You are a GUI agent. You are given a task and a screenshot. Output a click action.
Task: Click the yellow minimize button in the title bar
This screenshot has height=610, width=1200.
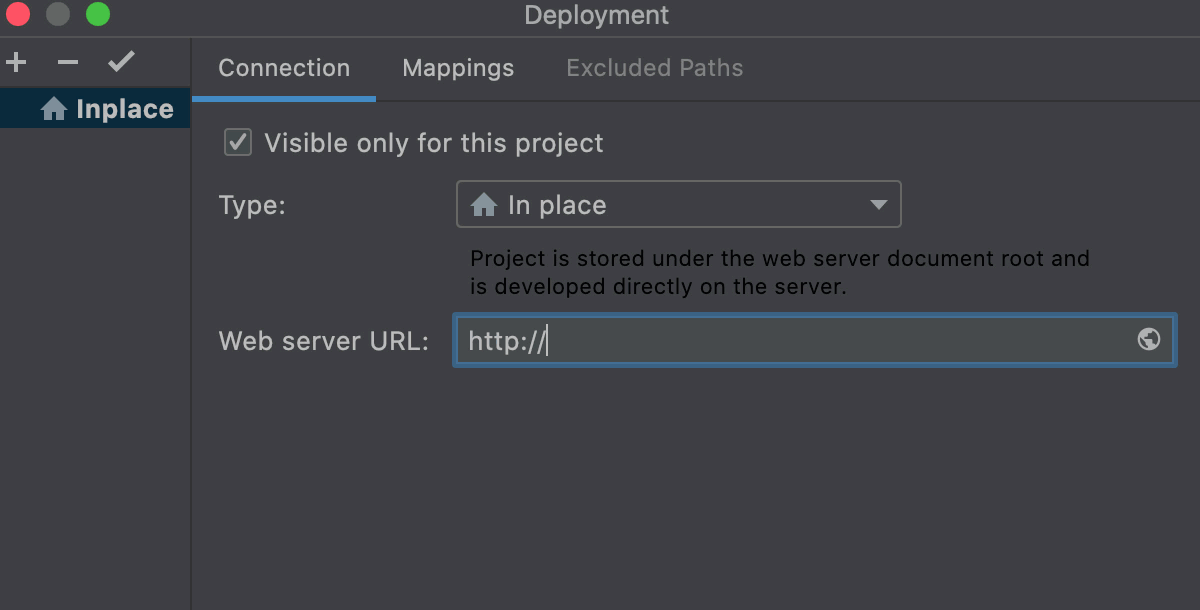tap(57, 15)
